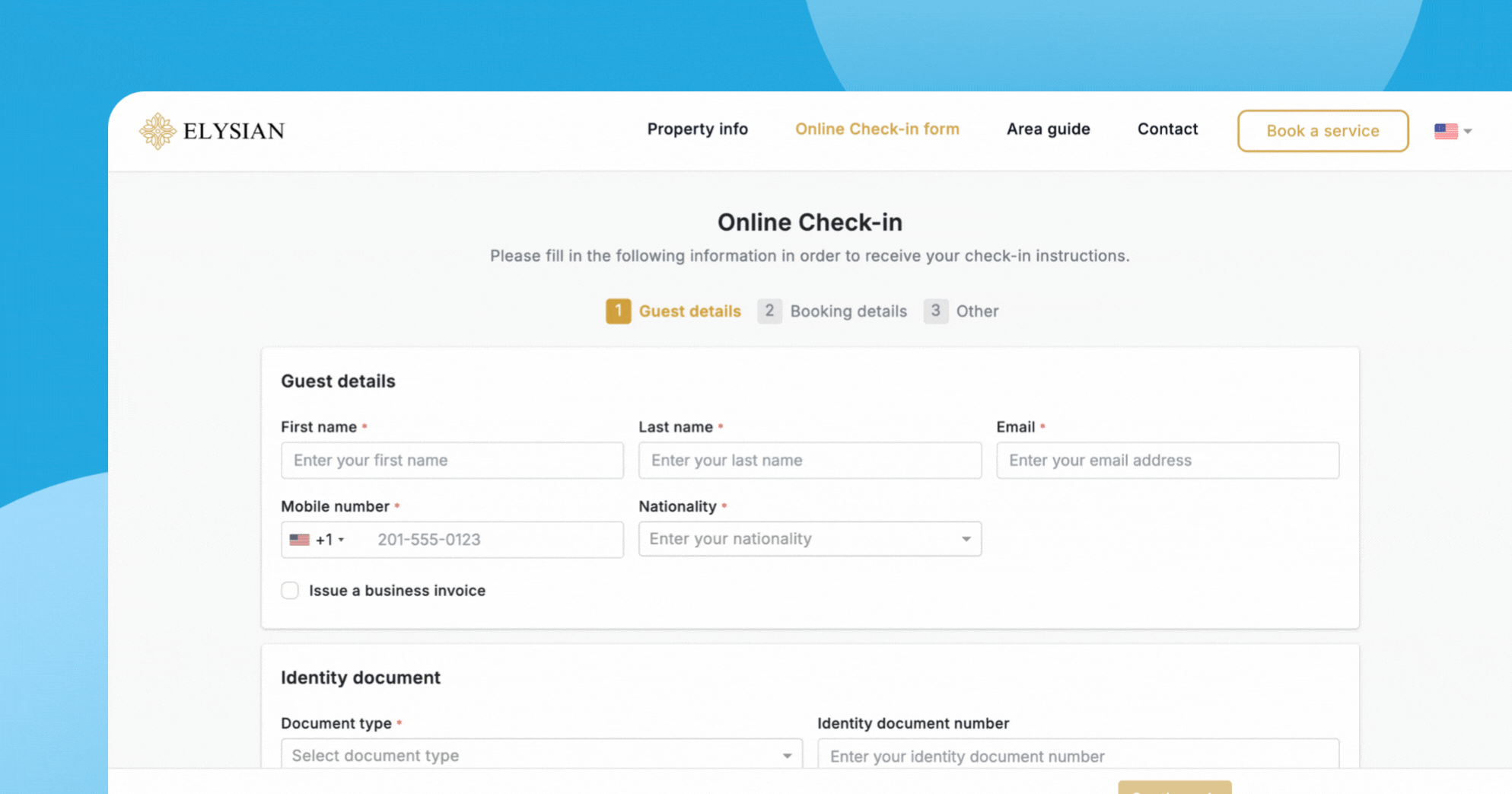
Task: Click the Enter your last name field
Action: coord(810,460)
